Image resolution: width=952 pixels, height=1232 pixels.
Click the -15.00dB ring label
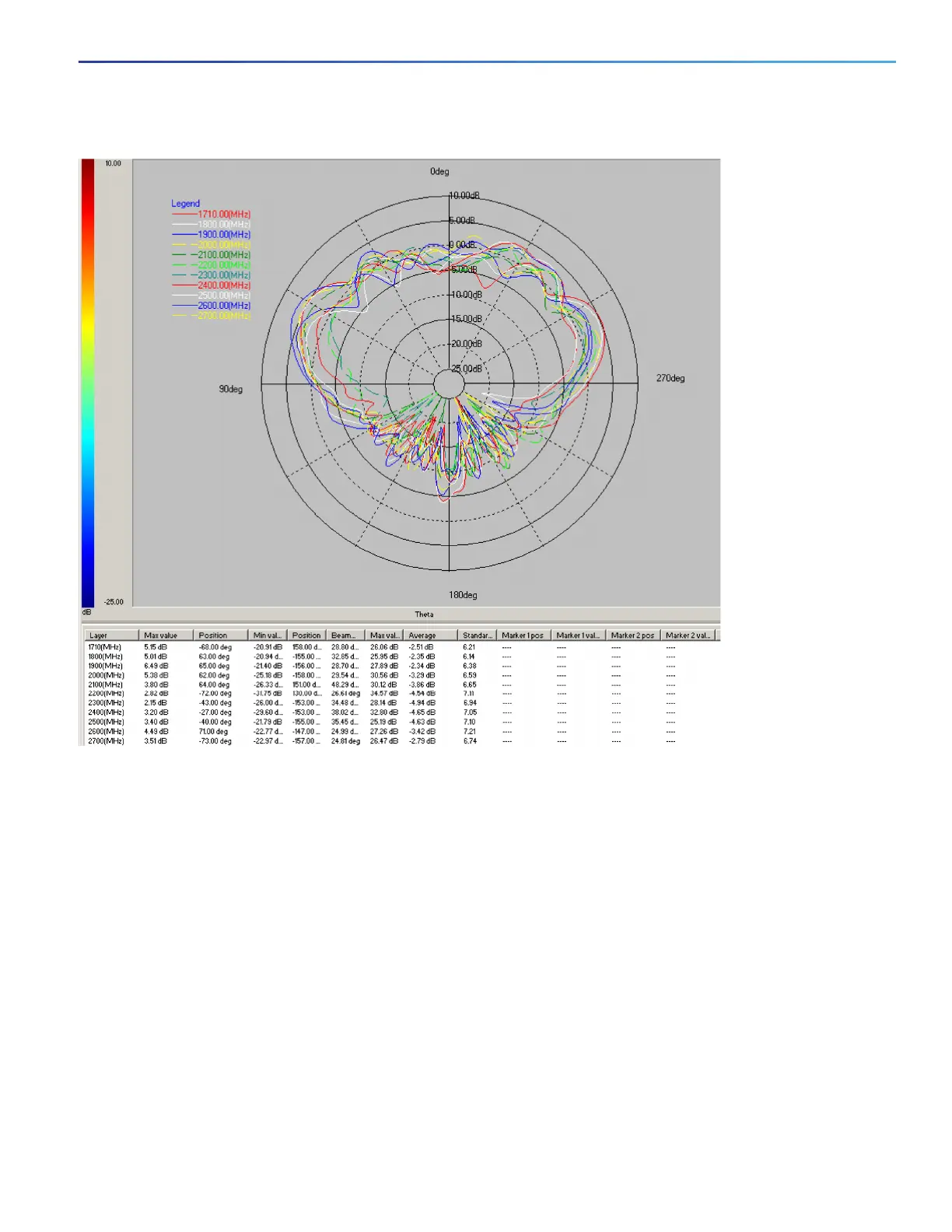click(465, 319)
